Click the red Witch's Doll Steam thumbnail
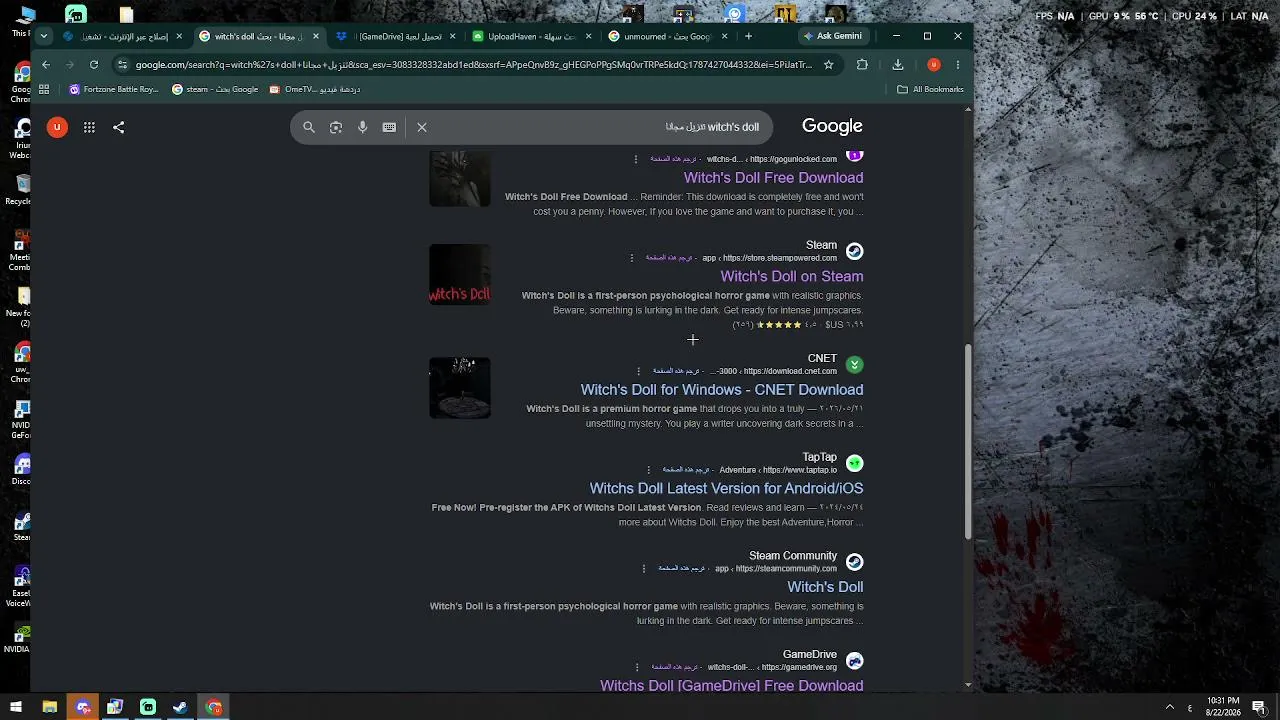This screenshot has height=720, width=1280. (x=460, y=275)
